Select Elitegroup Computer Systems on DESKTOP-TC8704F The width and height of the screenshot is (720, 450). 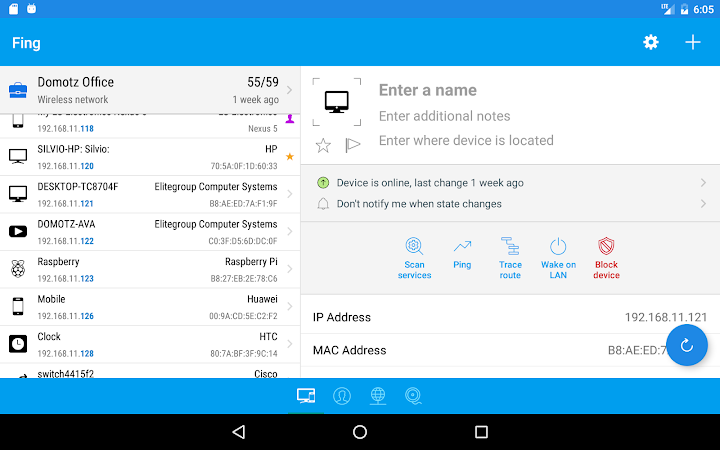point(216,187)
